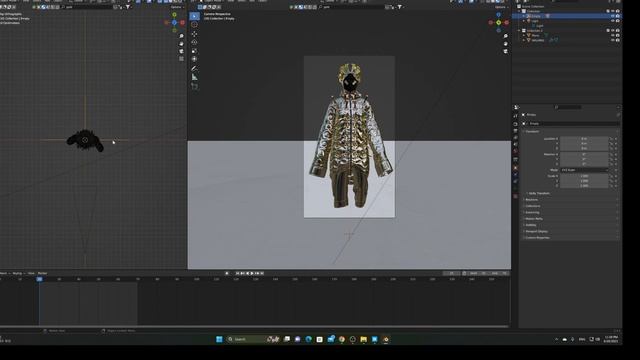Screen dimensions: 640x360
Task: Select the Cursor tool in camera viewport
Action: (194, 25)
